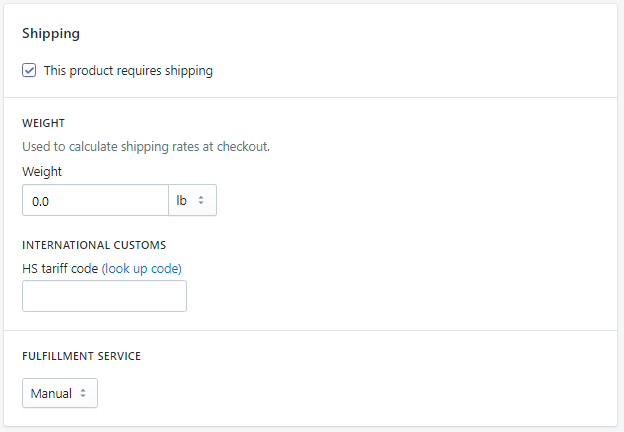The width and height of the screenshot is (624, 432).
Task: Click the Shipping section heading
Action: pyautogui.click(x=51, y=33)
